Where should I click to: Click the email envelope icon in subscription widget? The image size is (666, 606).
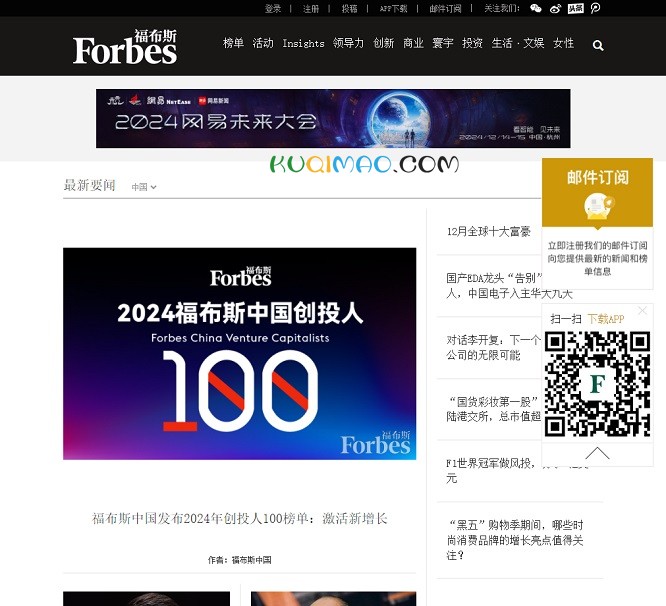click(x=598, y=207)
